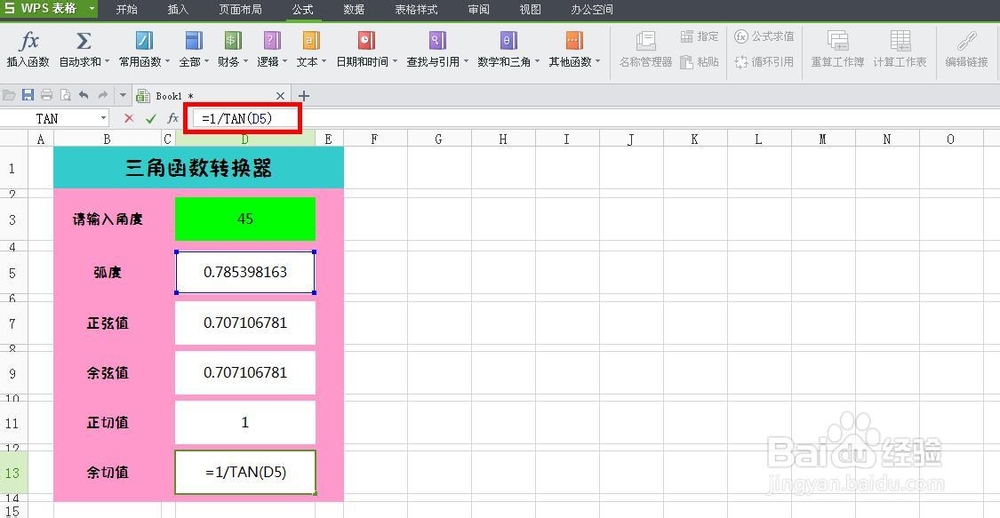Close the Book1 document tab

tap(280, 96)
